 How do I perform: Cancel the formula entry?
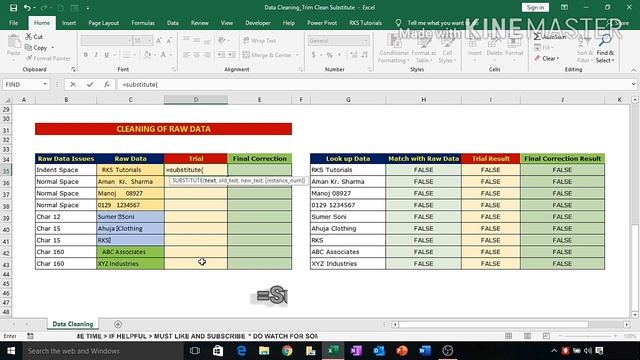[73, 84]
